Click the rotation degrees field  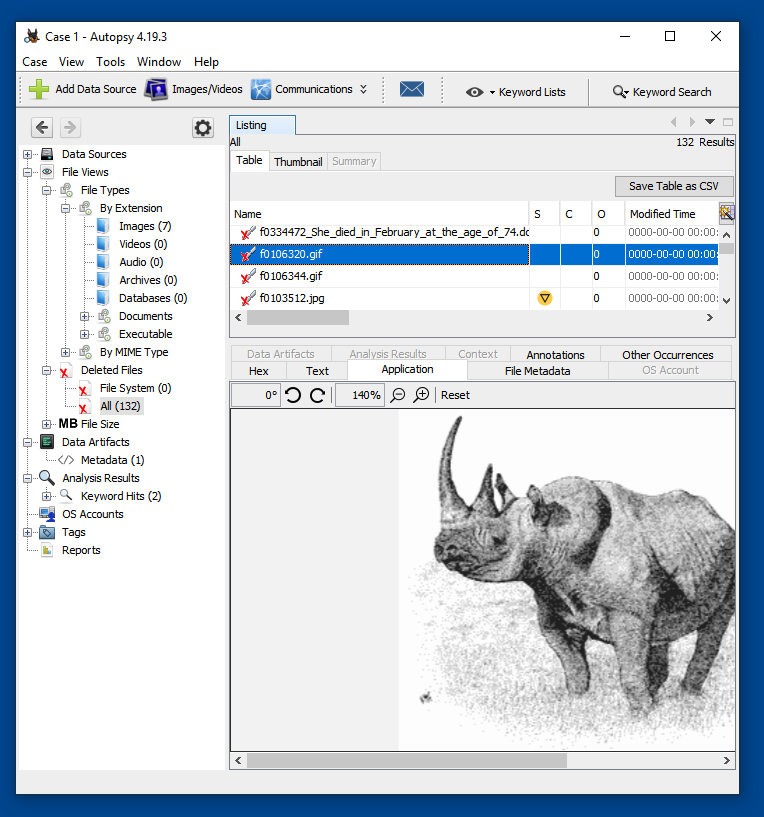[255, 395]
